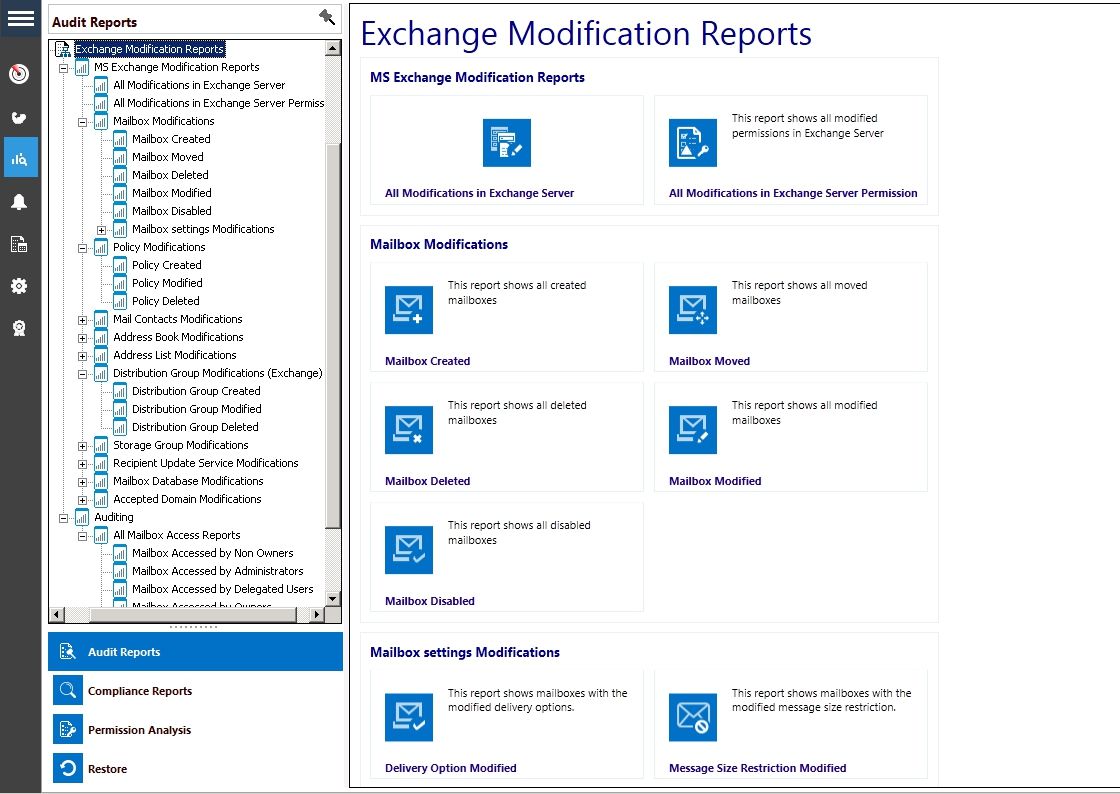1120x794 pixels.
Task: Switch to the Compliance Reports section
Action: coord(195,690)
